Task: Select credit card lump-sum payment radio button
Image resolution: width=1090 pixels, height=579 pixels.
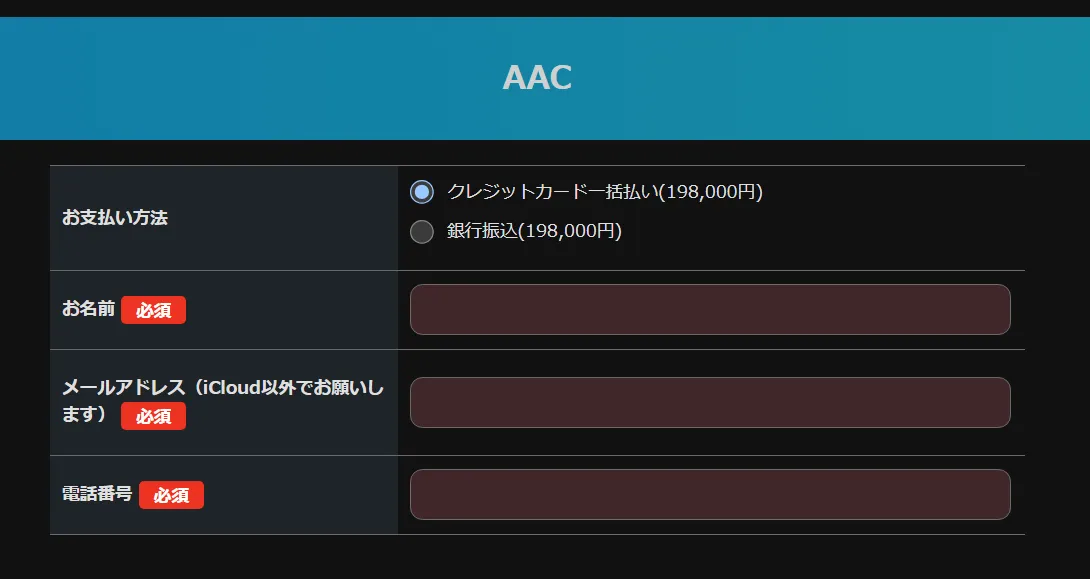Action: pos(422,192)
